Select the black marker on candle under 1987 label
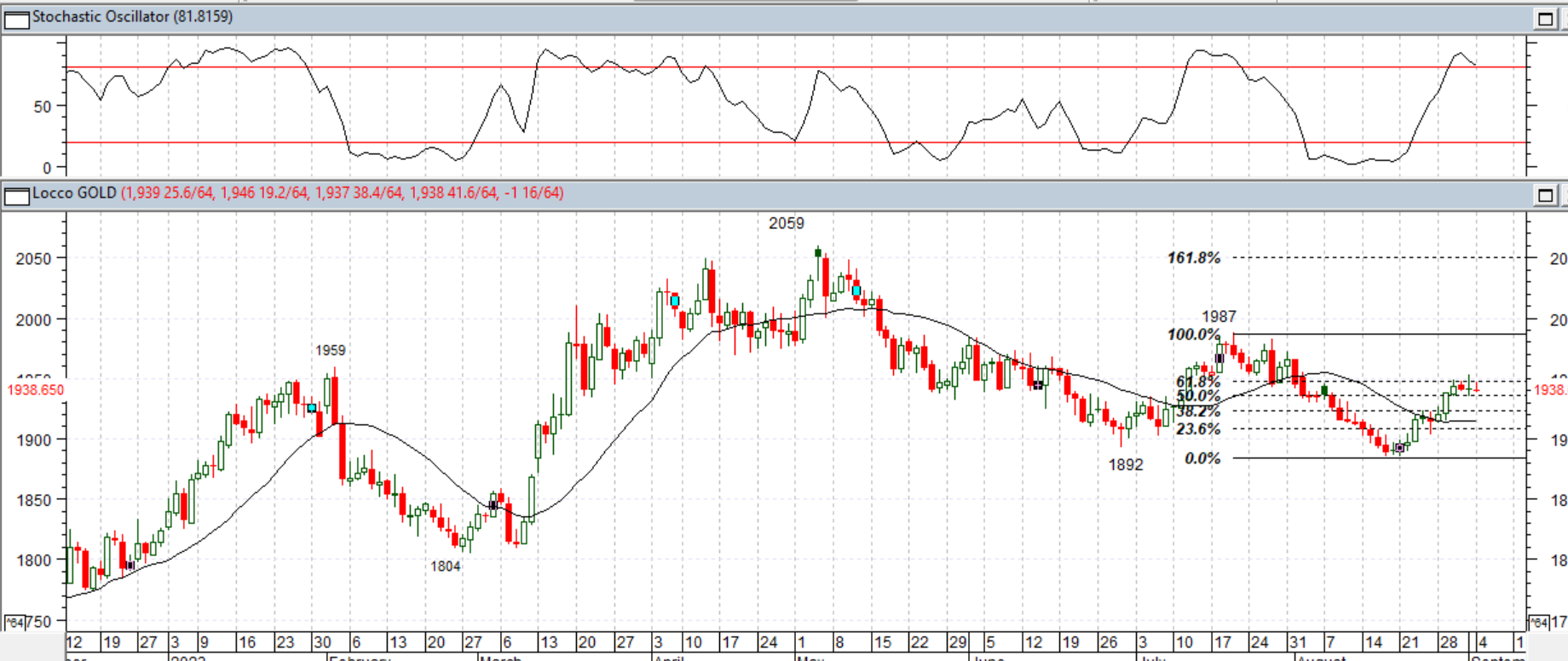Screen dimensions: 1568x661 pyautogui.click(x=1219, y=359)
